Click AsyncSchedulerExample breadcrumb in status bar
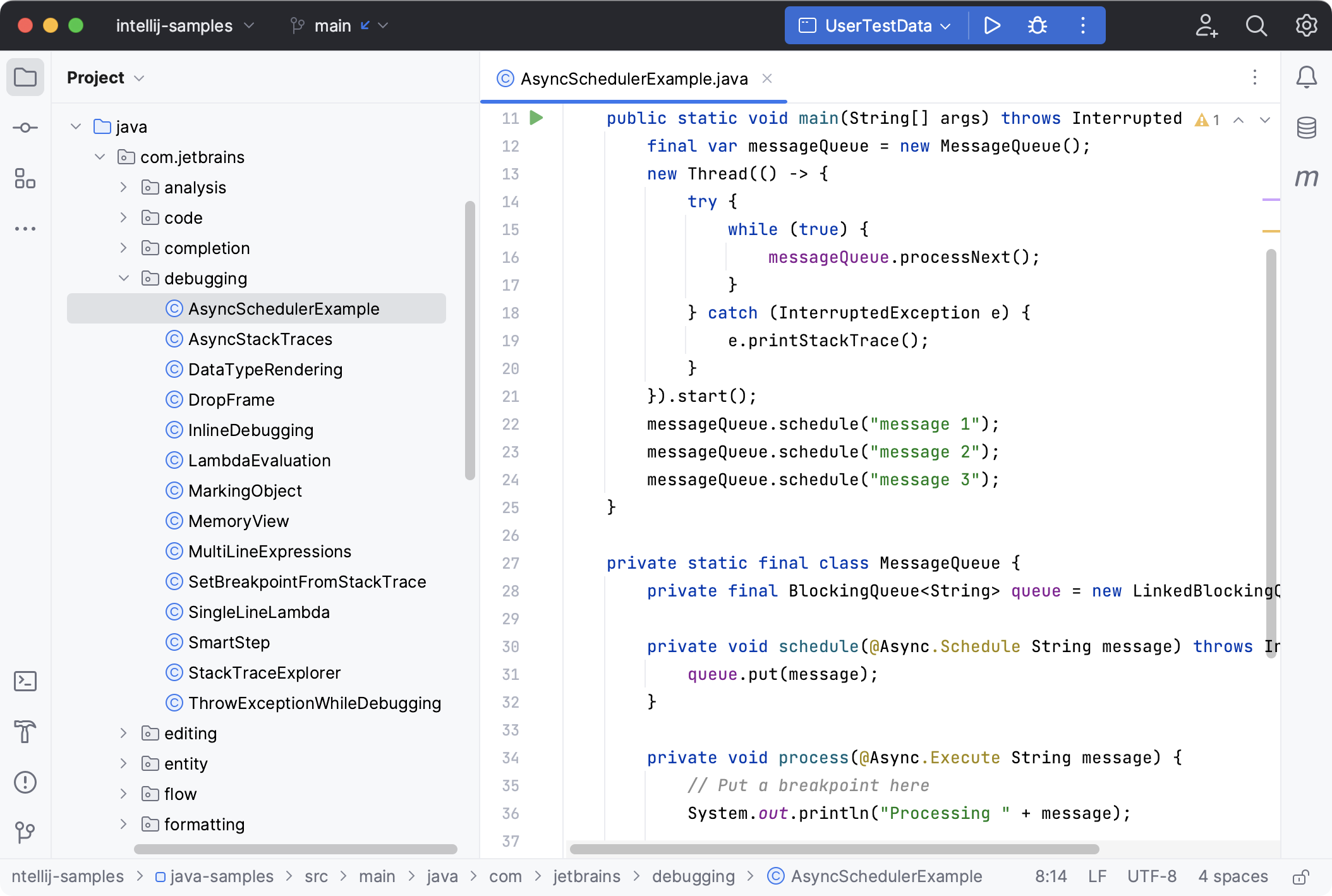Viewport: 1332px width, 896px height. point(875,876)
